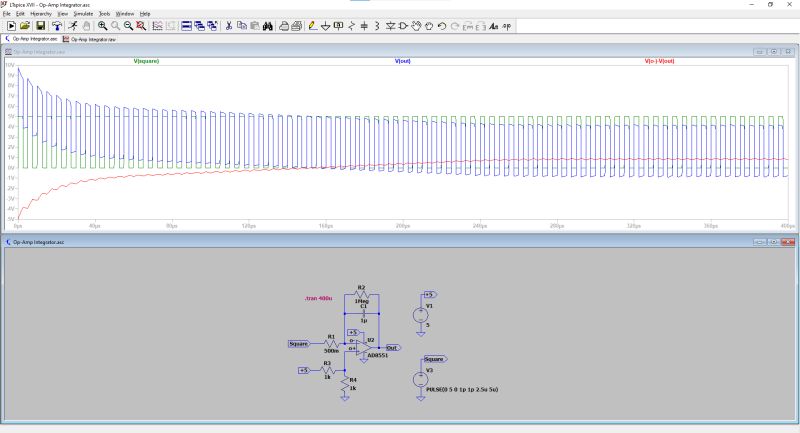Open a file with the folder icon
Screen dimensions: 800x433
point(25,26)
